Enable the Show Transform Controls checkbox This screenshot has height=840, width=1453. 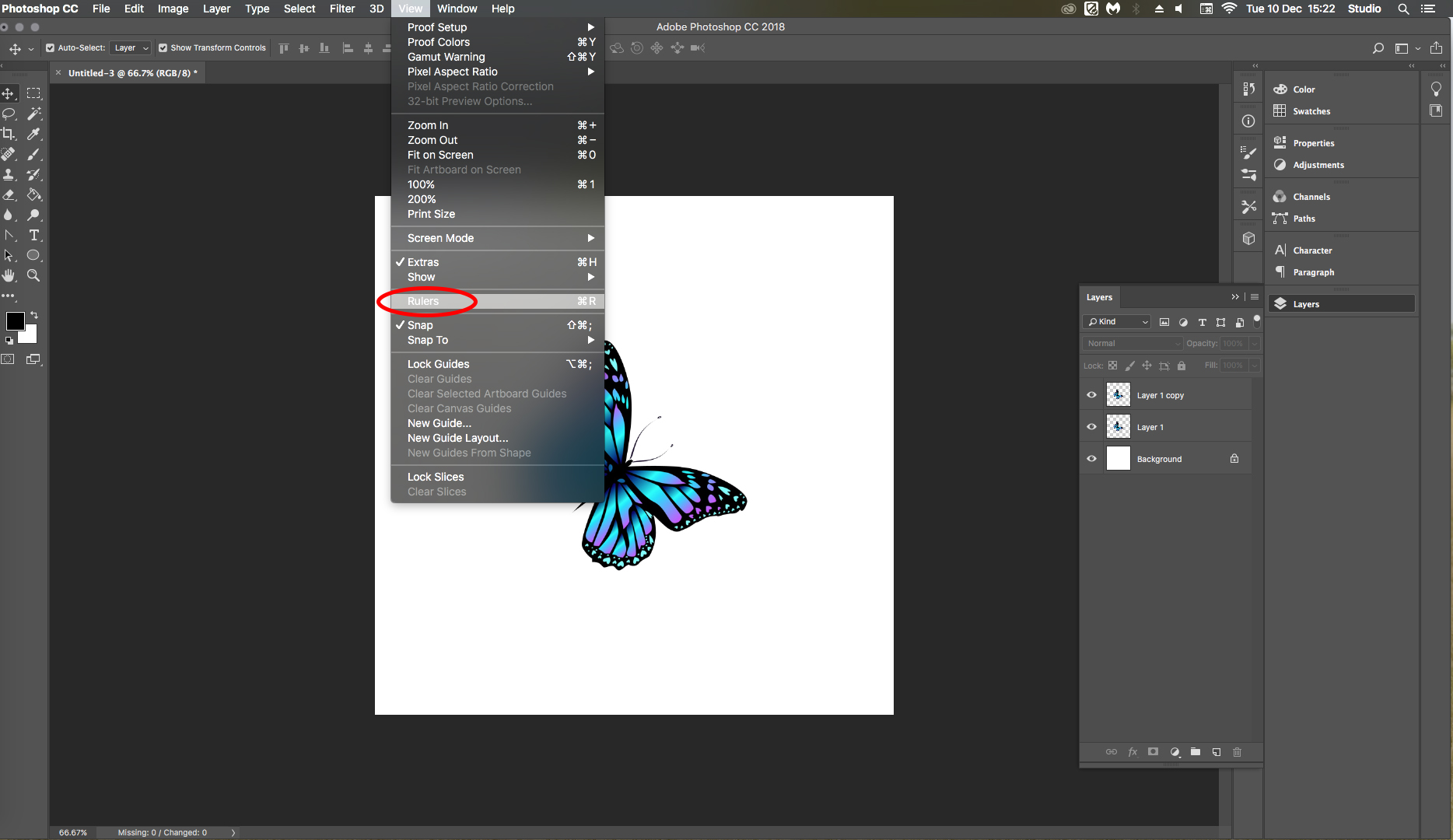(163, 47)
